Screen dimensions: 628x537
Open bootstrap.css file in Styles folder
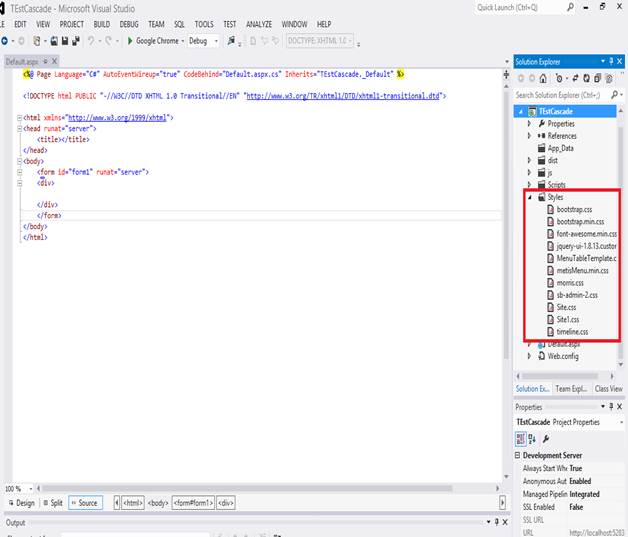[574, 209]
